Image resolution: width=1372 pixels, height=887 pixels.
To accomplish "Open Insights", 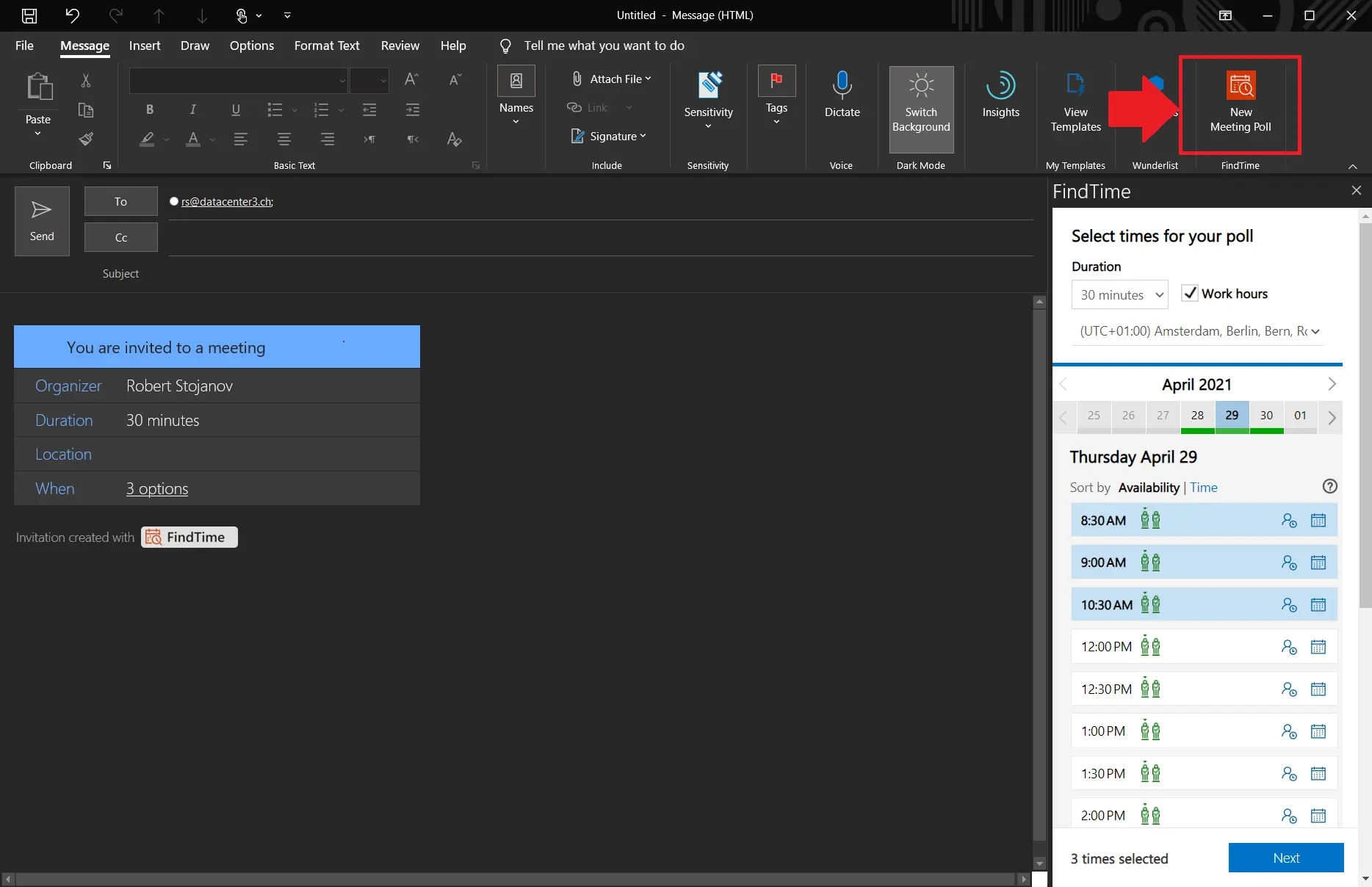I will click(1001, 95).
